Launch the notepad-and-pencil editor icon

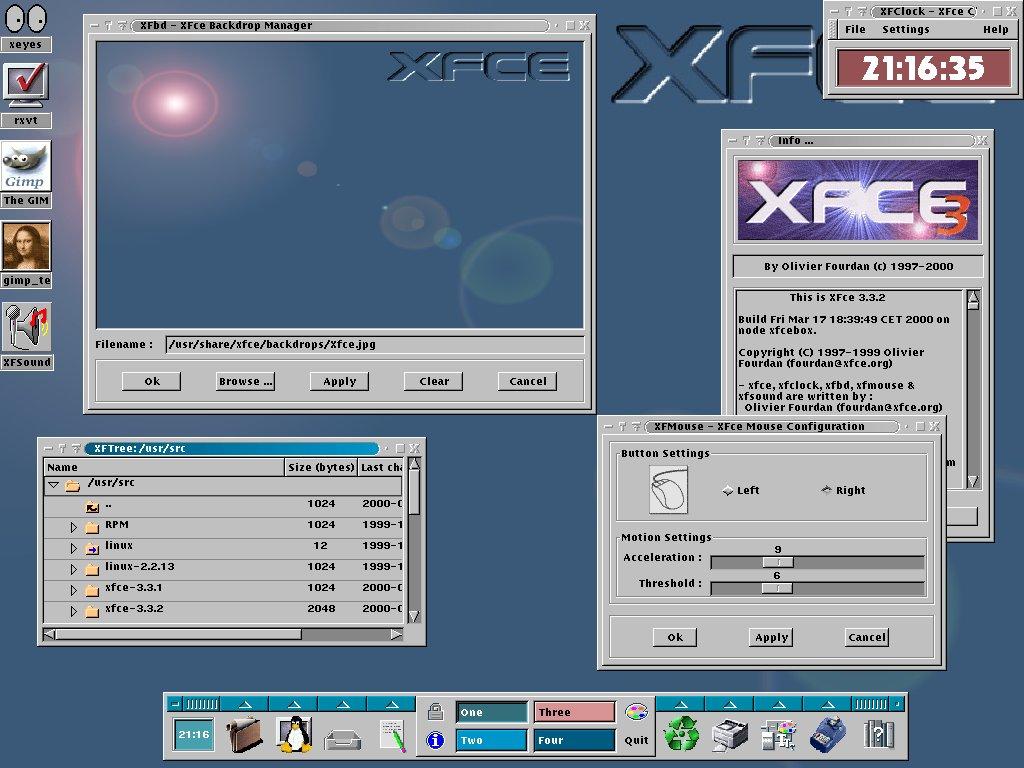pyautogui.click(x=392, y=735)
